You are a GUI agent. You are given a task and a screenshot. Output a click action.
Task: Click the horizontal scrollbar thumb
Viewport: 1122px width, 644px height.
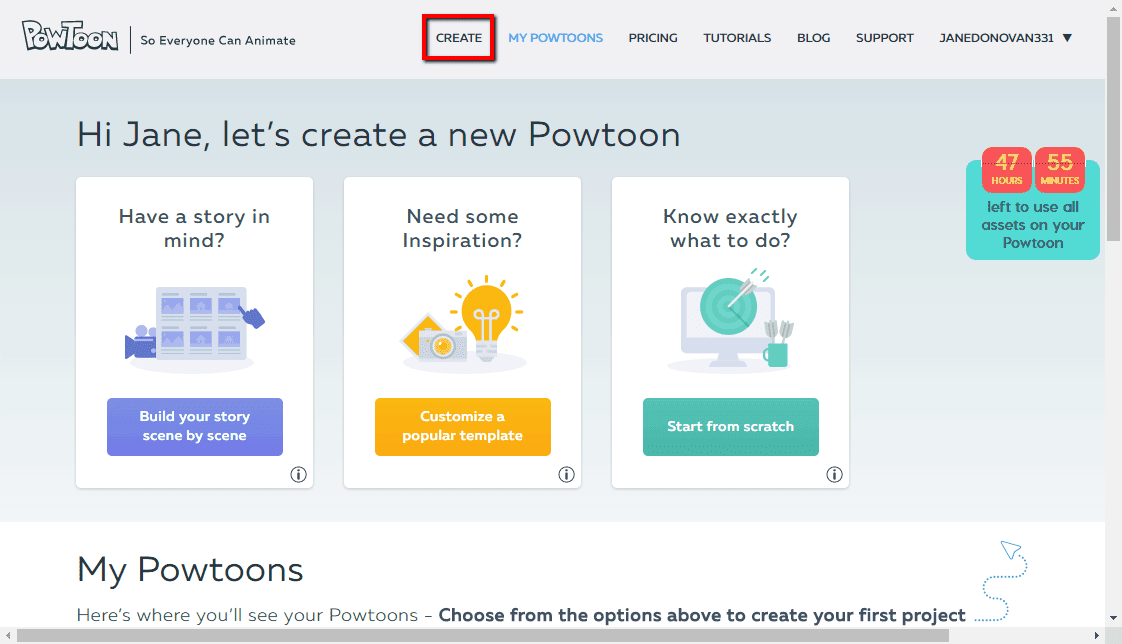point(483,635)
